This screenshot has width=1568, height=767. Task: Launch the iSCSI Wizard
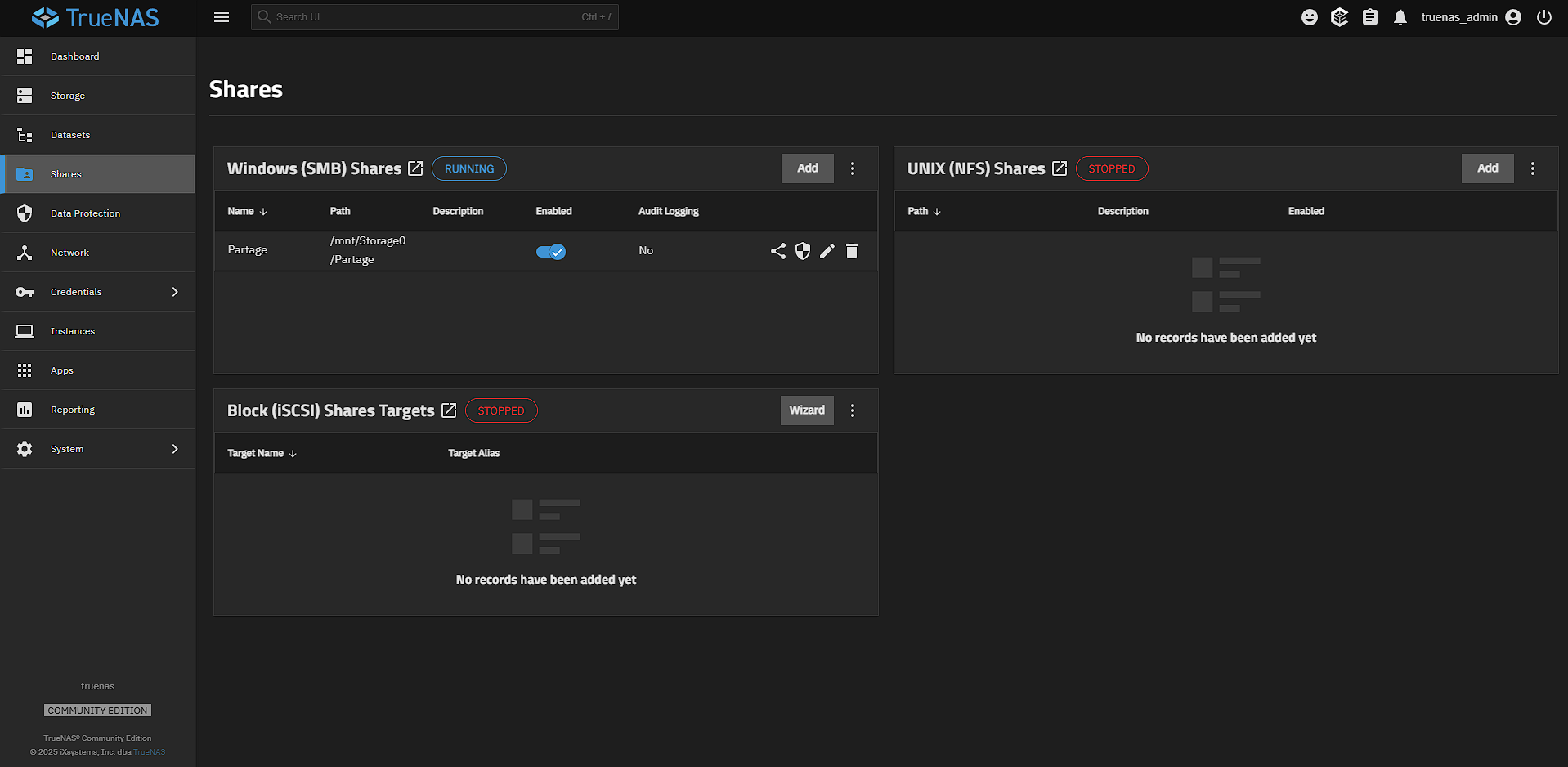[807, 410]
